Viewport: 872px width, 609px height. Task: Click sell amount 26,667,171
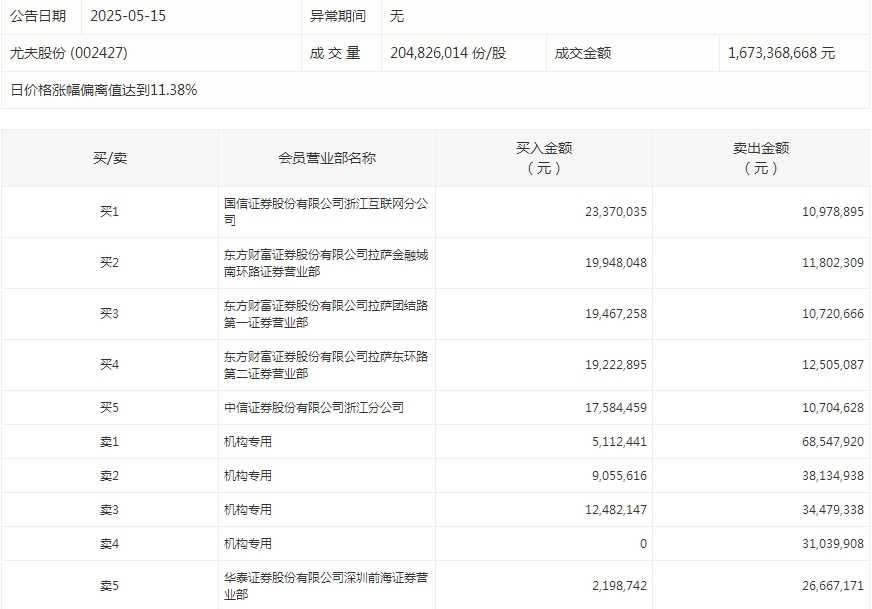coord(833,586)
